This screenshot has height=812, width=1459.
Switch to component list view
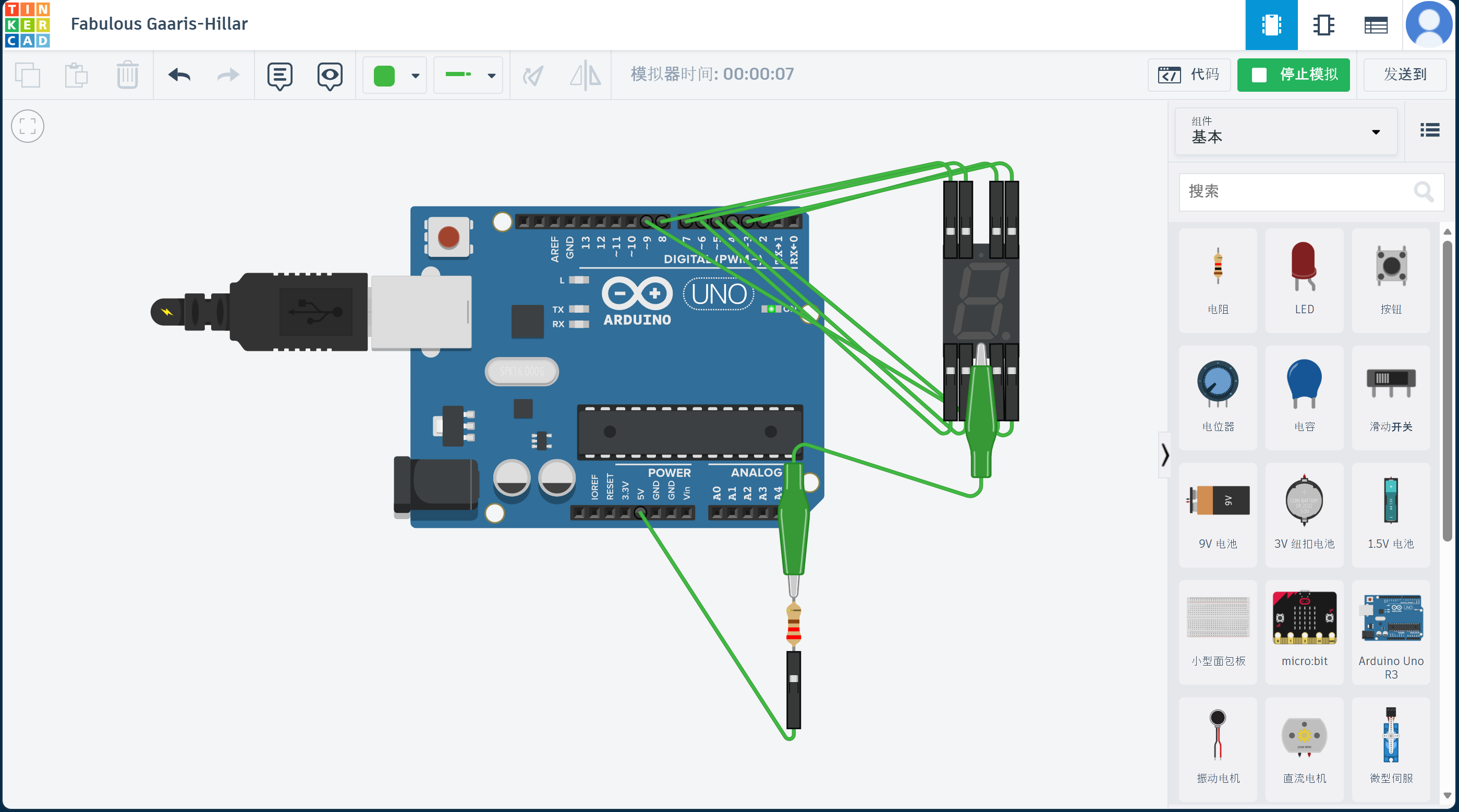click(1376, 25)
